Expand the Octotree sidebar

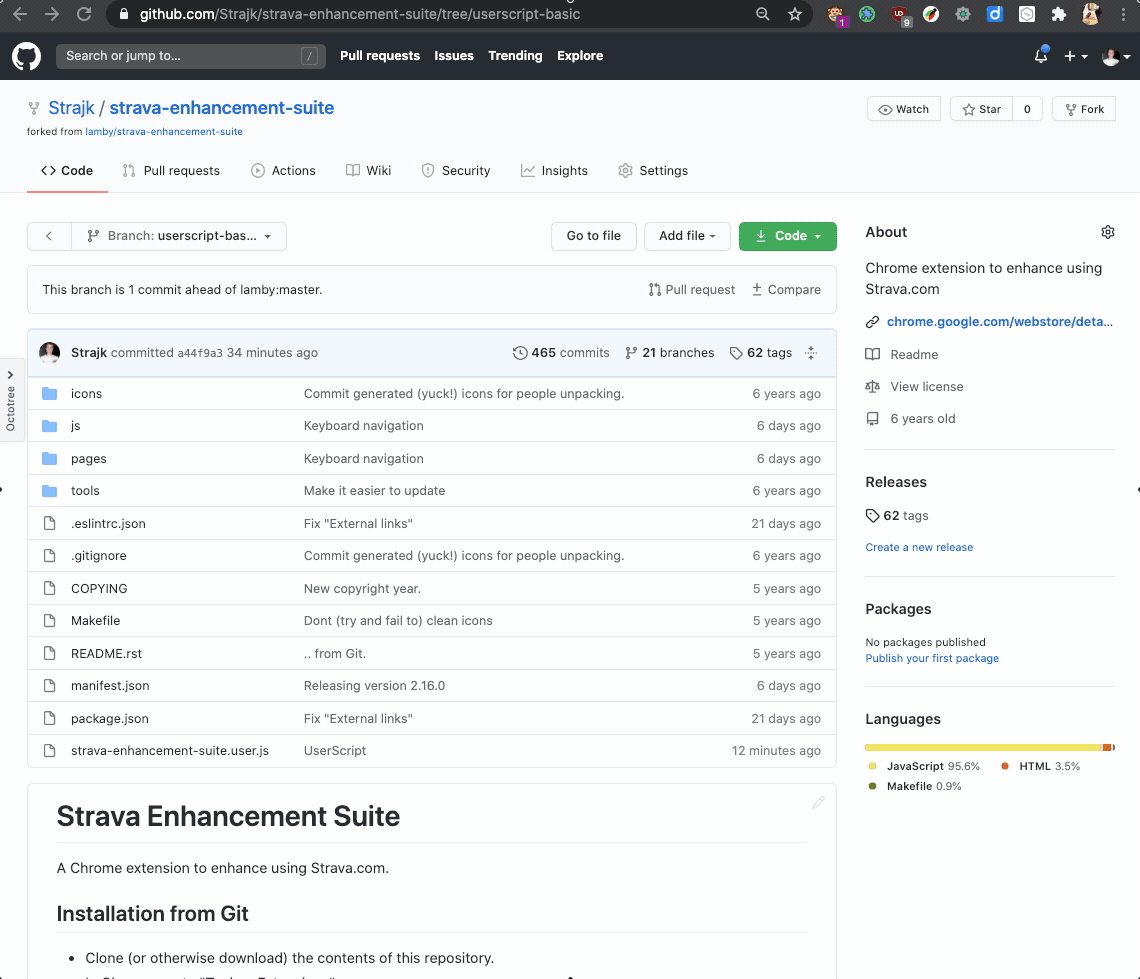(x=11, y=400)
